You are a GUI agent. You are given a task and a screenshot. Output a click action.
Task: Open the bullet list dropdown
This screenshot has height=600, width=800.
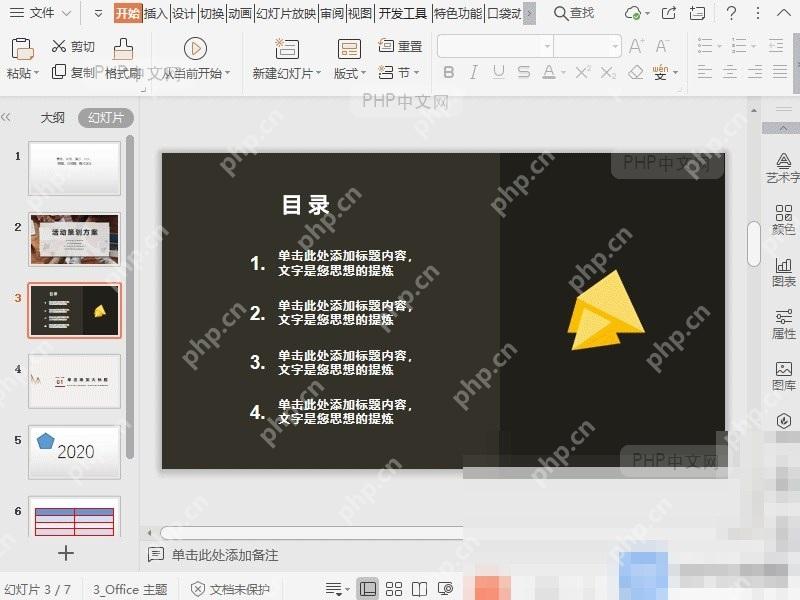(x=719, y=46)
